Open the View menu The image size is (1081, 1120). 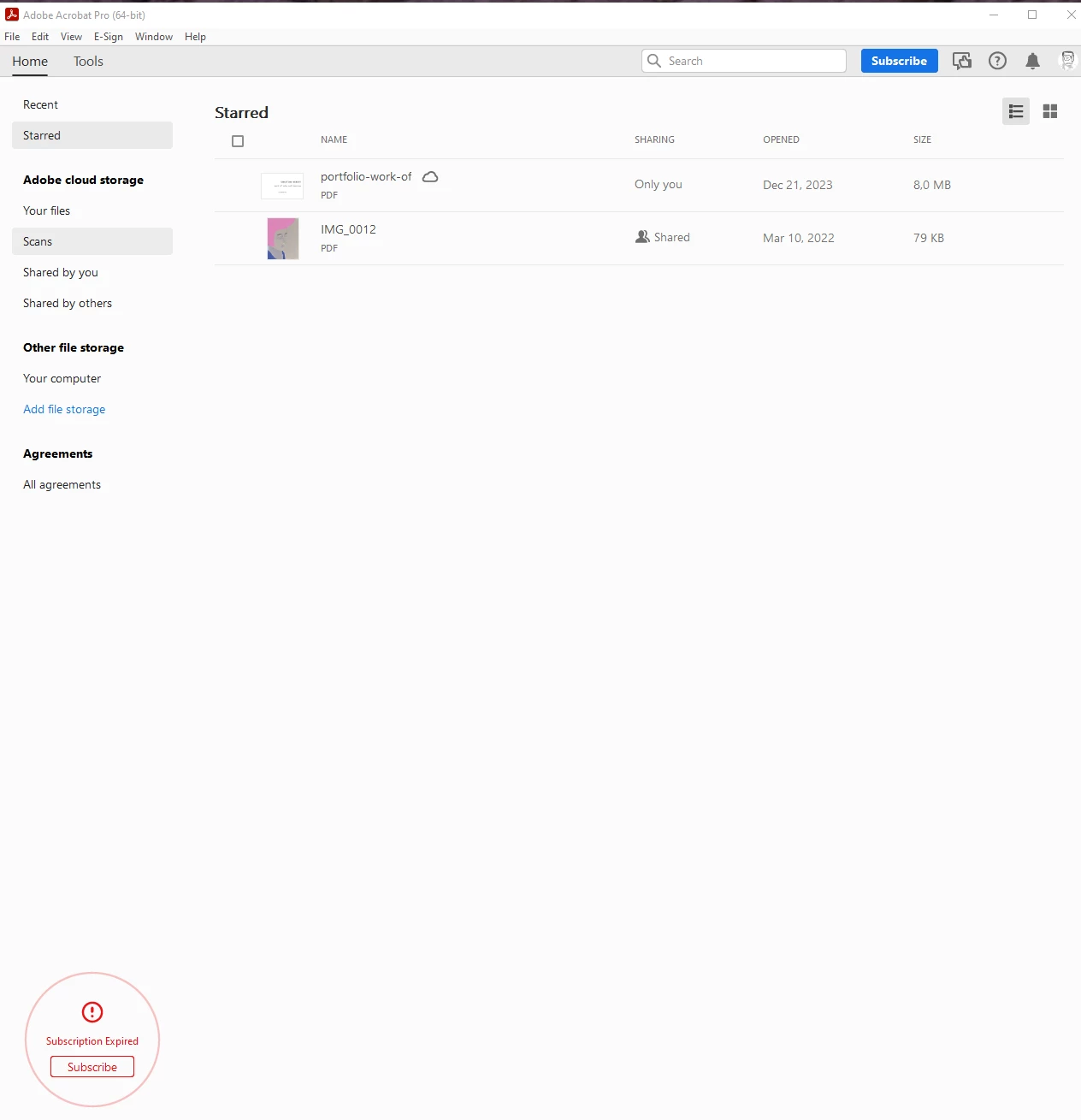(x=71, y=37)
